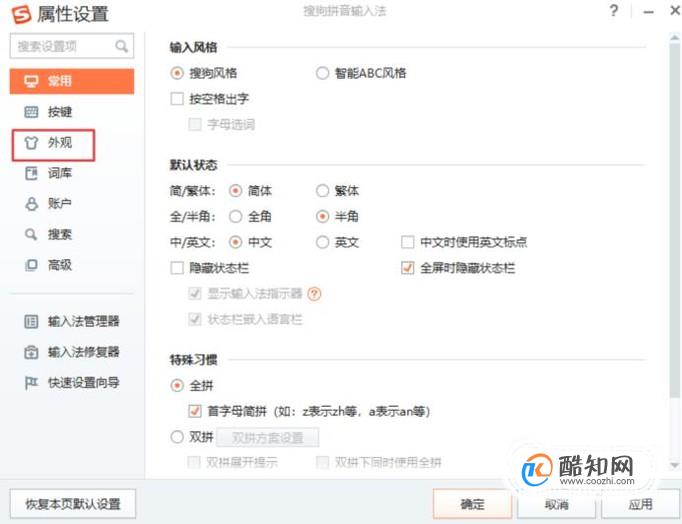Launch 输入法管理器

pyautogui.click(x=72, y=321)
